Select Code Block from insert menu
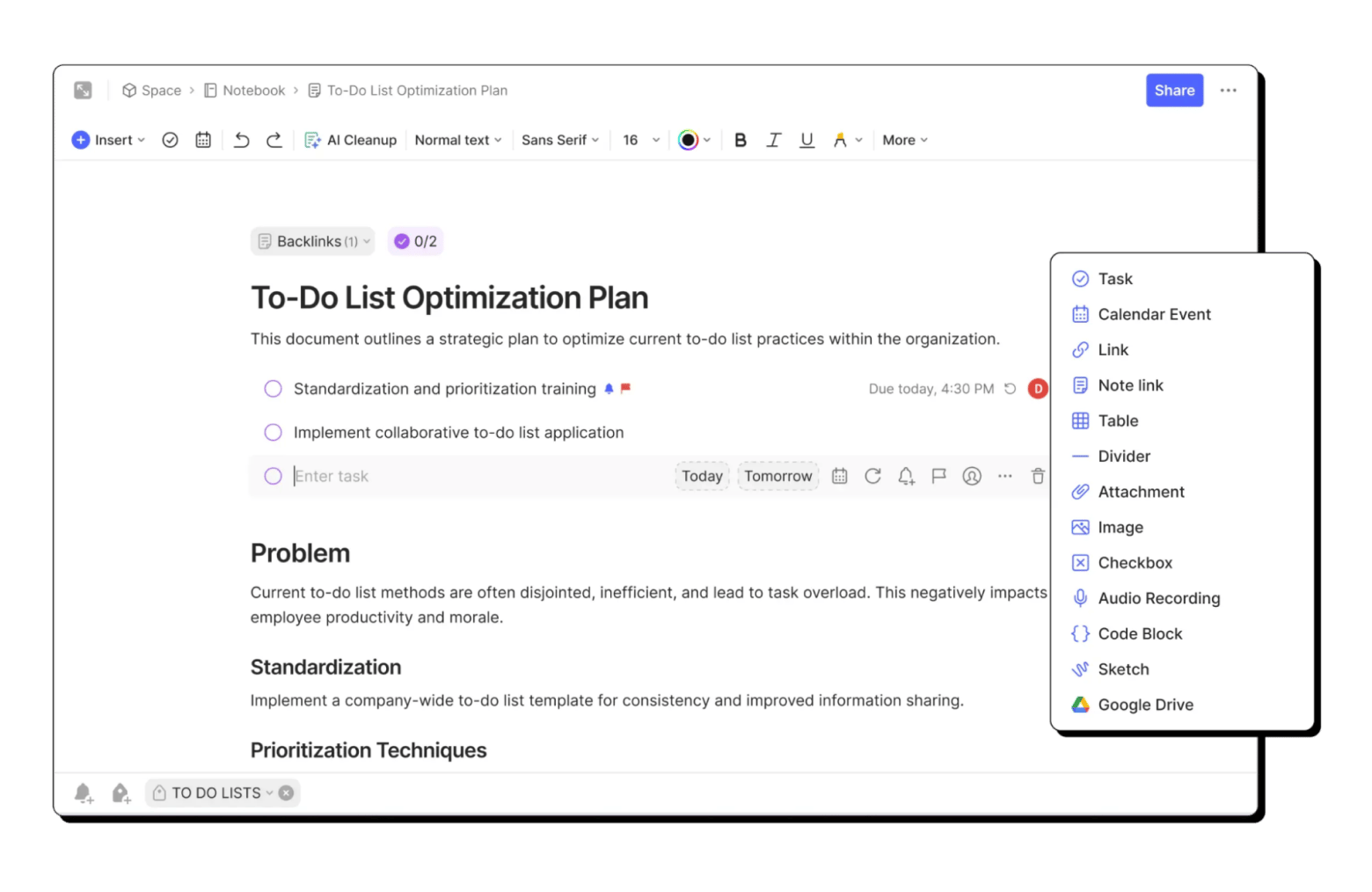This screenshot has width=1372, height=892. coord(1140,634)
